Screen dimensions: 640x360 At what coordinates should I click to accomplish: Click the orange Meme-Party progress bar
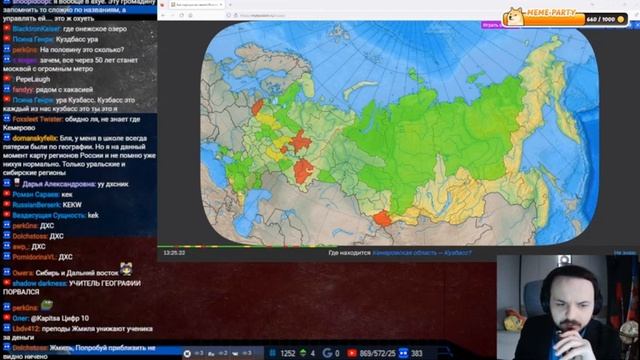click(554, 20)
